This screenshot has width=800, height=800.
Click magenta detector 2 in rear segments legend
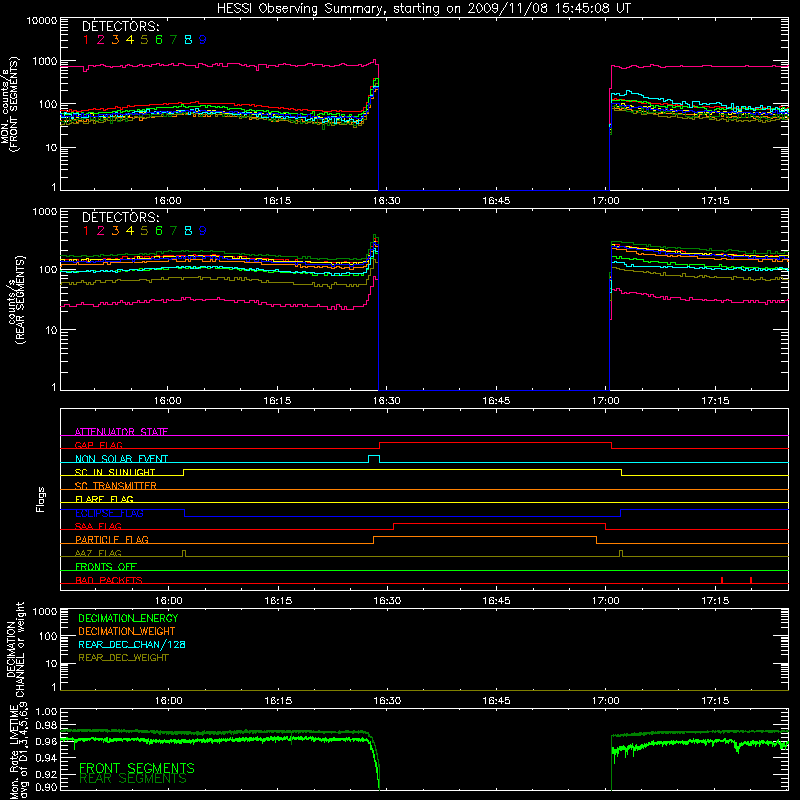click(x=101, y=231)
